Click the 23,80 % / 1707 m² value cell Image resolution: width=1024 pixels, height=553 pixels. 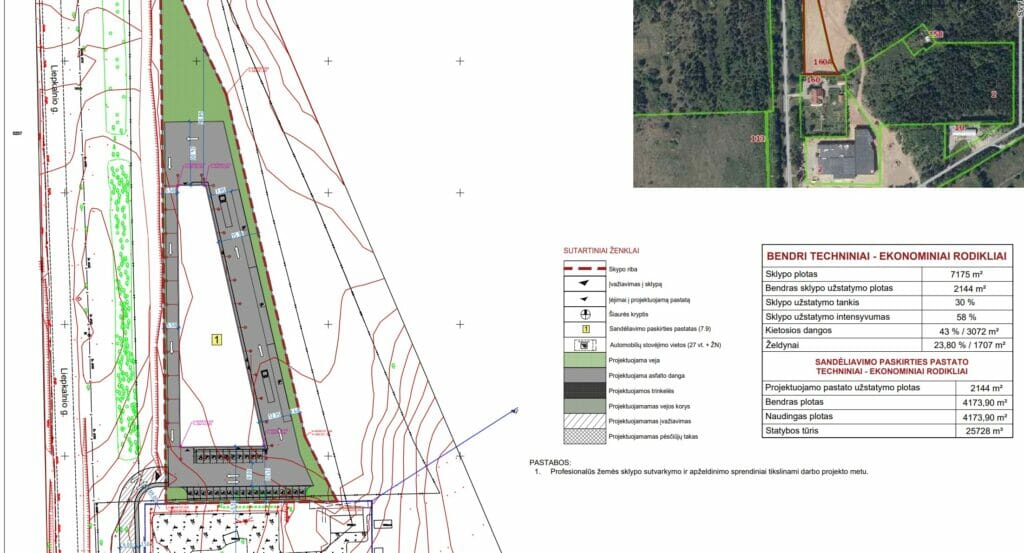coord(969,345)
